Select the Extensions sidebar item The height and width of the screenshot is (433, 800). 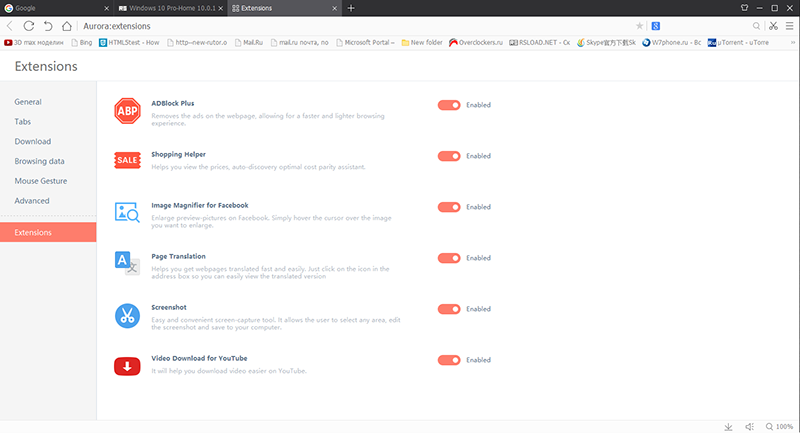(x=48, y=232)
